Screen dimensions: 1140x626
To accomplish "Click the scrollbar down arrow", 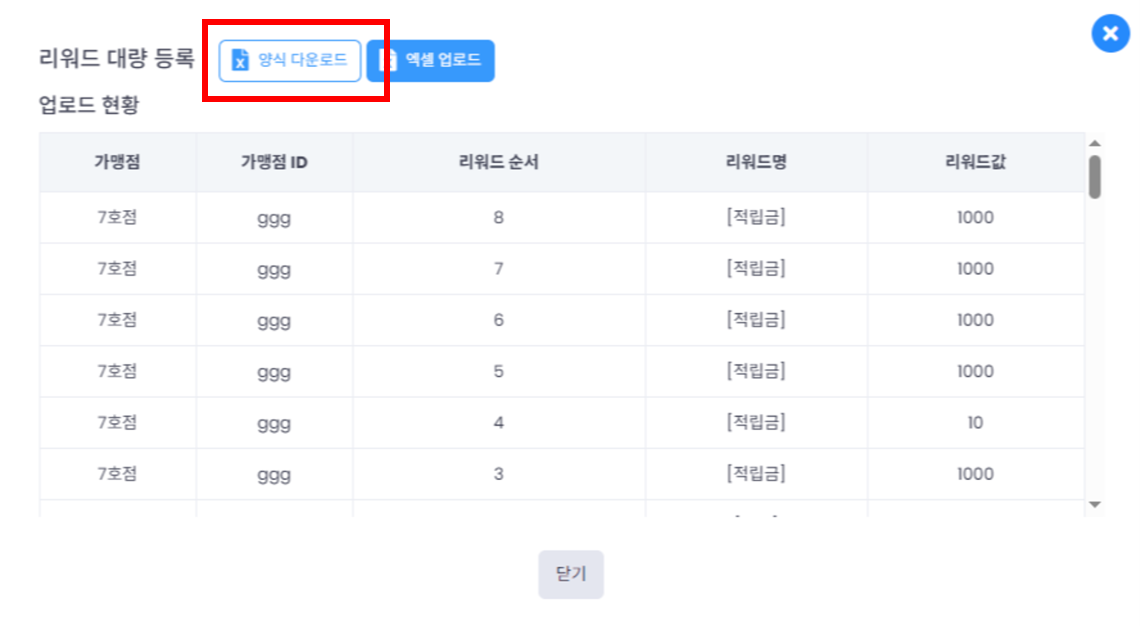I will click(x=1095, y=505).
